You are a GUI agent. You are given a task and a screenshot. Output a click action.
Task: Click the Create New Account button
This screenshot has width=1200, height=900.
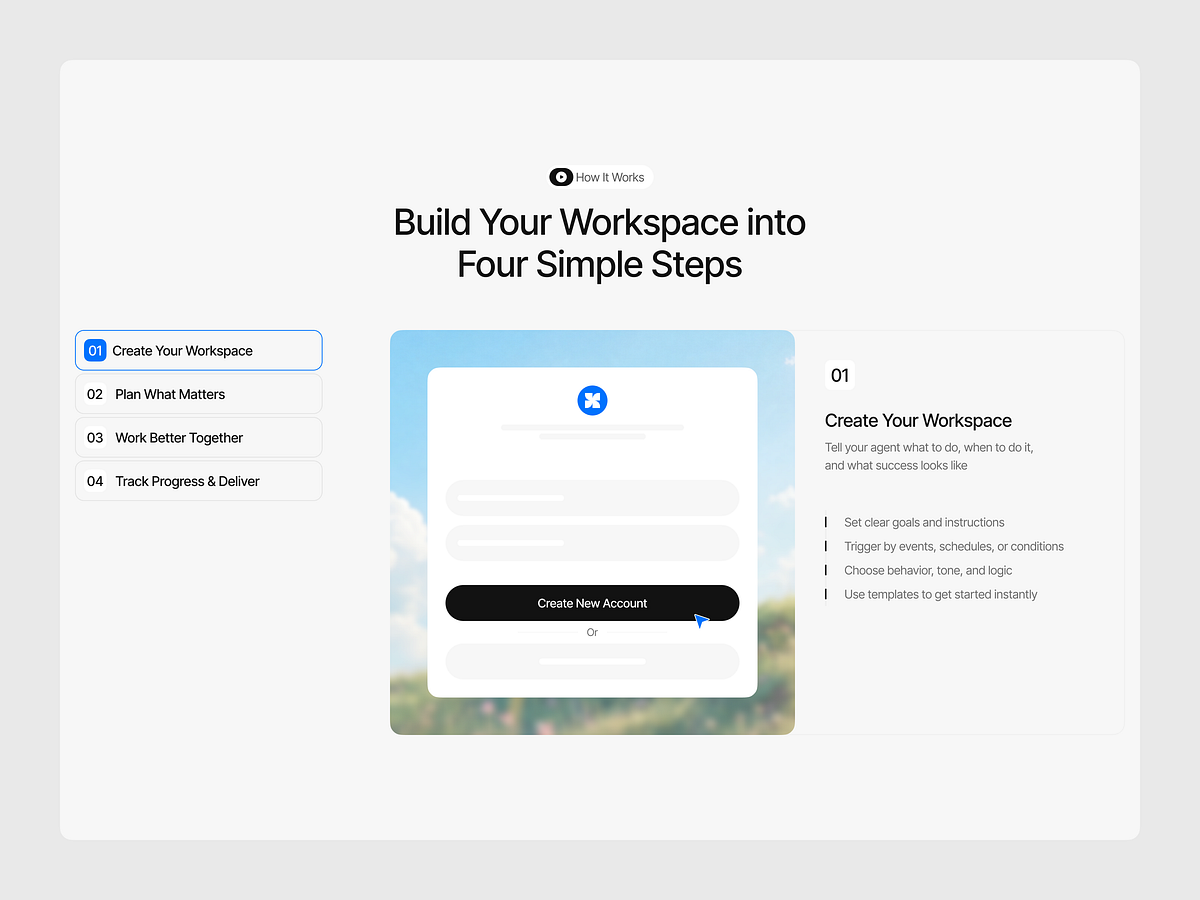click(x=592, y=603)
